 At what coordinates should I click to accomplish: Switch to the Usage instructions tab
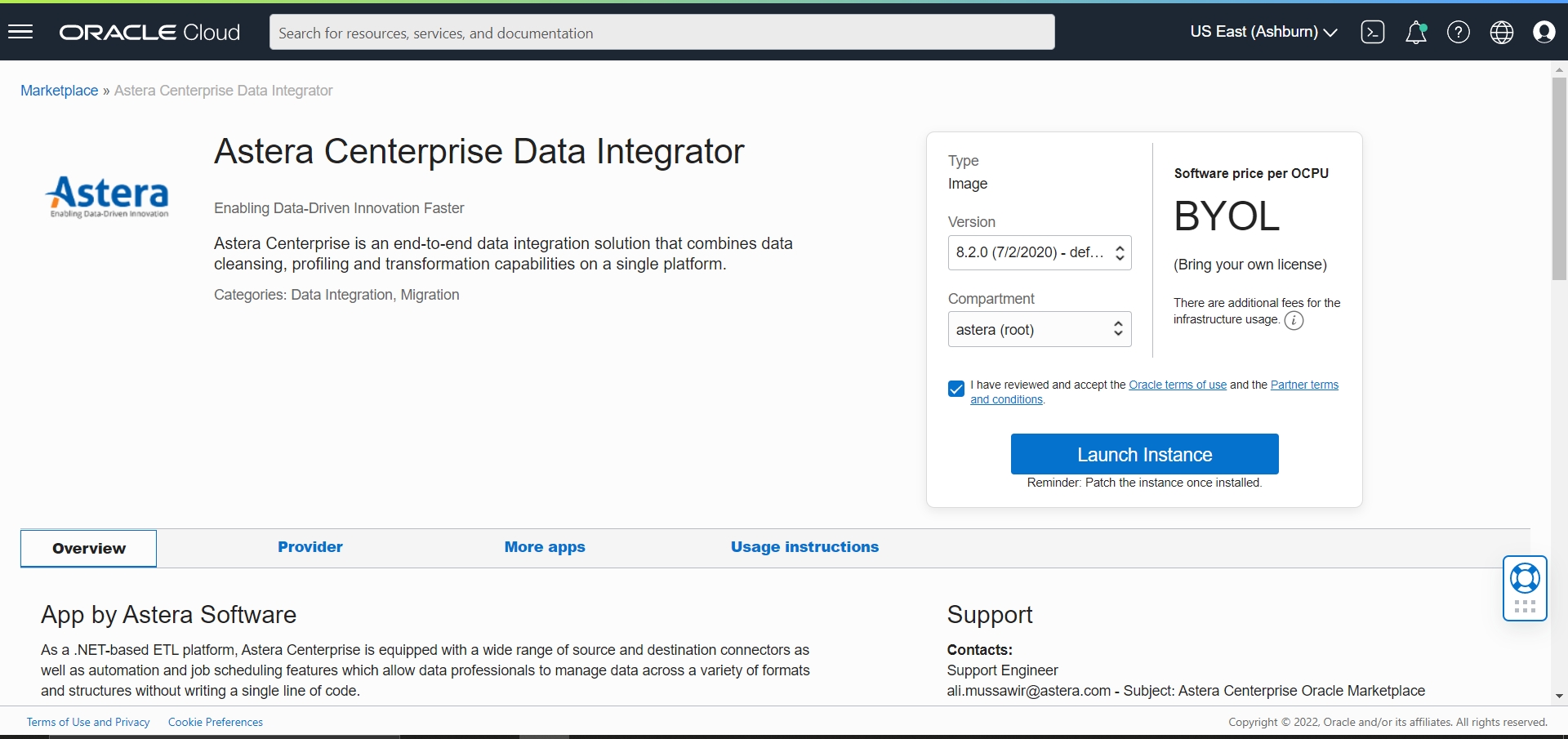(804, 547)
